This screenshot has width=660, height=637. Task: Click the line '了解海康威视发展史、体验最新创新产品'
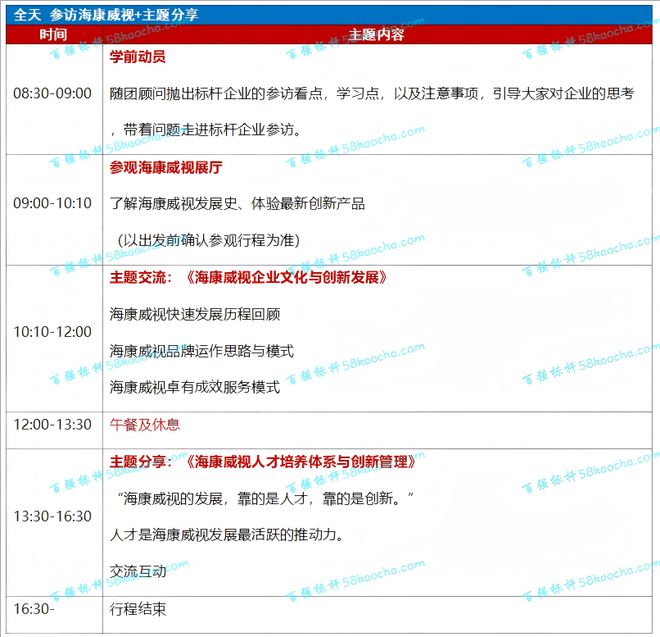[237, 204]
